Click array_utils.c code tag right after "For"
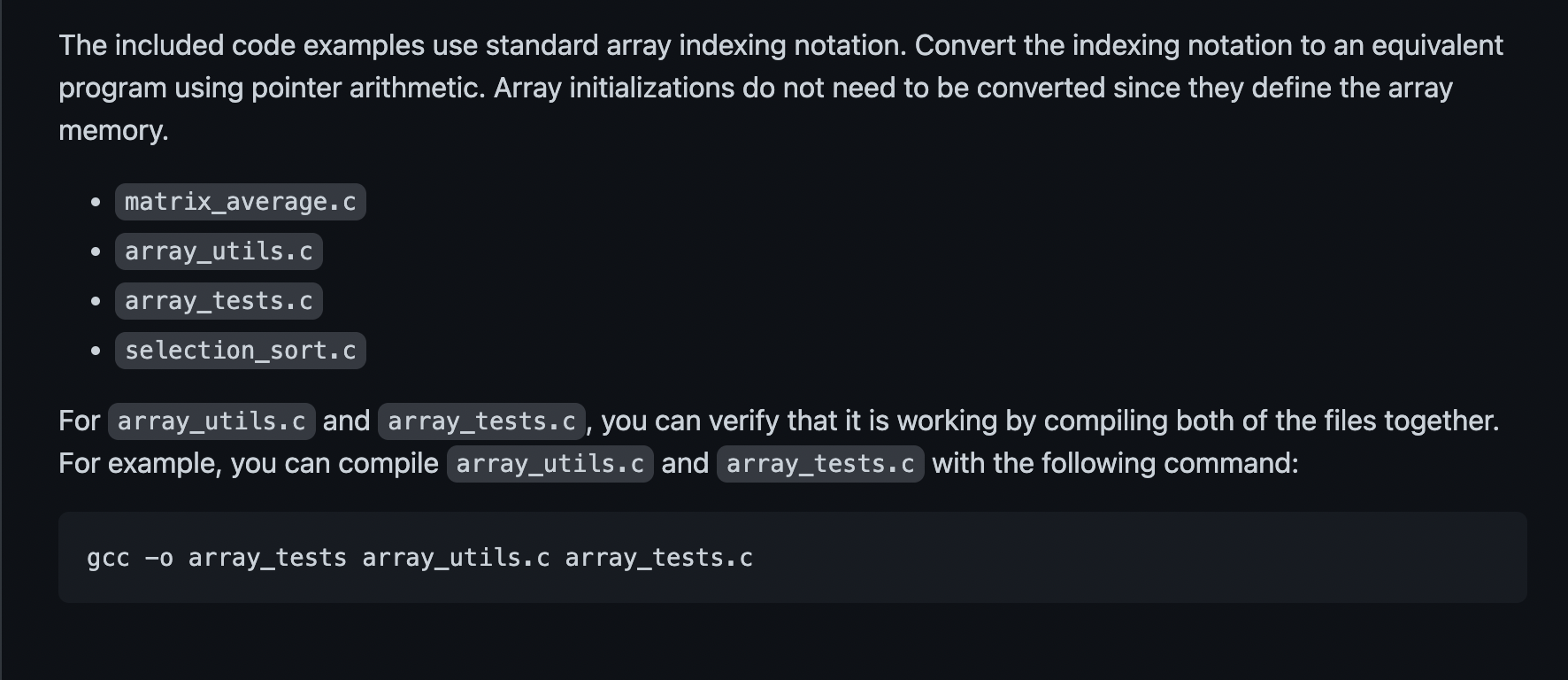This screenshot has width=1568, height=680. point(211,421)
